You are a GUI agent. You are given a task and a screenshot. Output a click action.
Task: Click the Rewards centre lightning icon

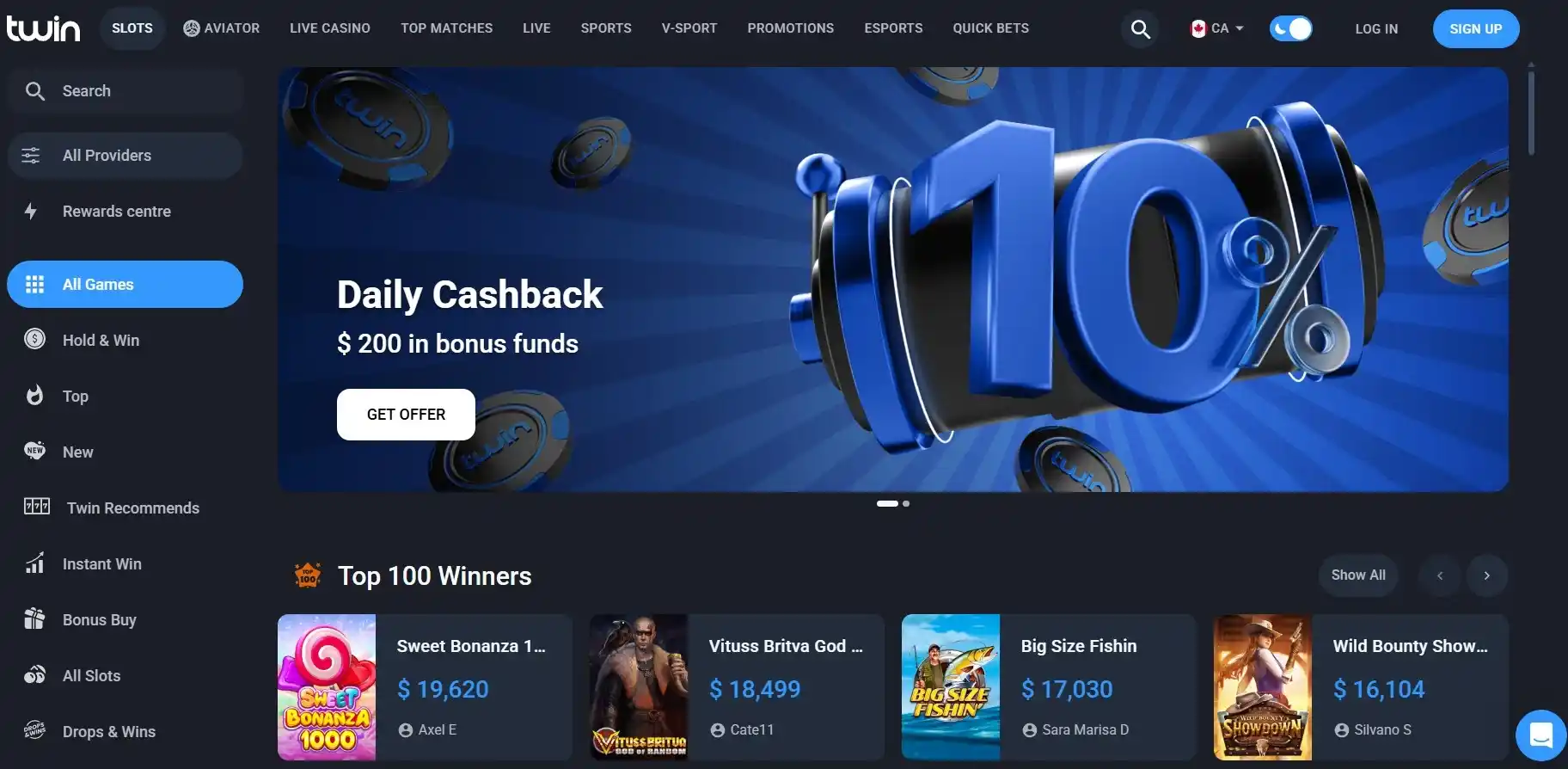pos(31,211)
